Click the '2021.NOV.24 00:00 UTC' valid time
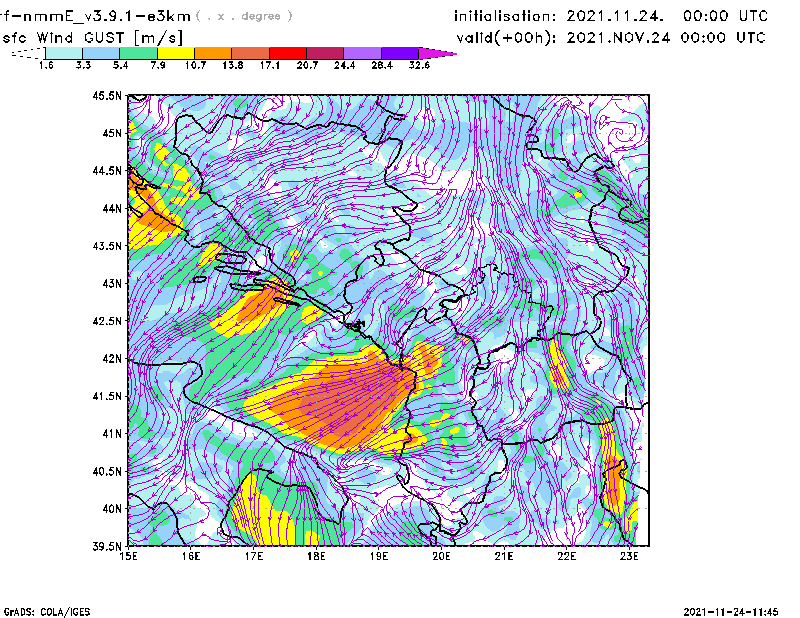 (666, 37)
